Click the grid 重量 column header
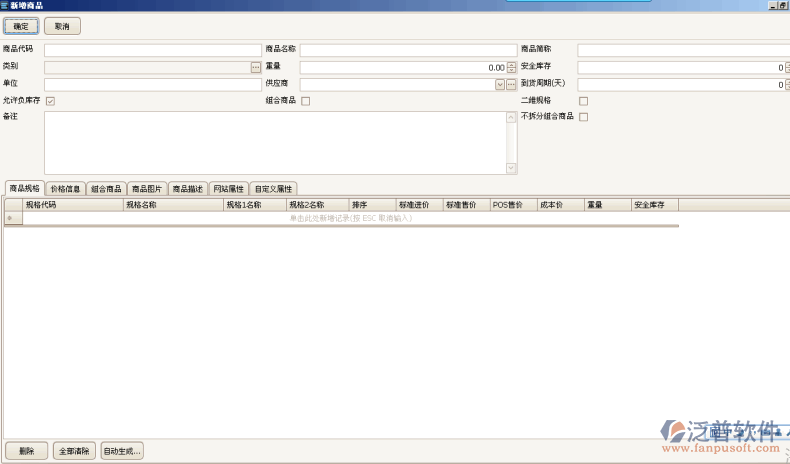The width and height of the screenshot is (790, 464). pos(608,205)
